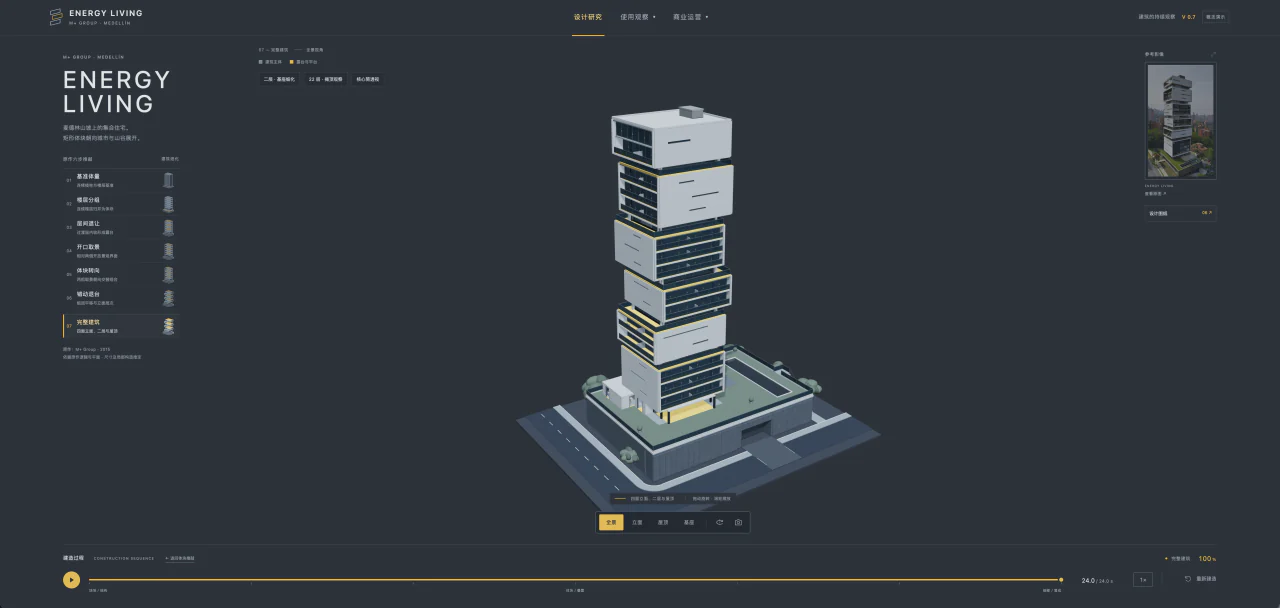Select step 03 层间退让

[120, 227]
